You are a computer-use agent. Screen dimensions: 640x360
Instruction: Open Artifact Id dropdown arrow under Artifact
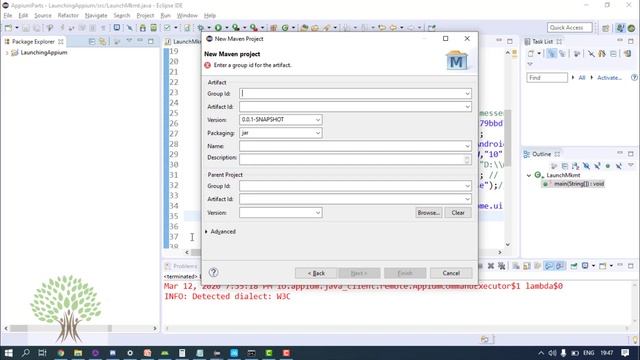(467, 107)
